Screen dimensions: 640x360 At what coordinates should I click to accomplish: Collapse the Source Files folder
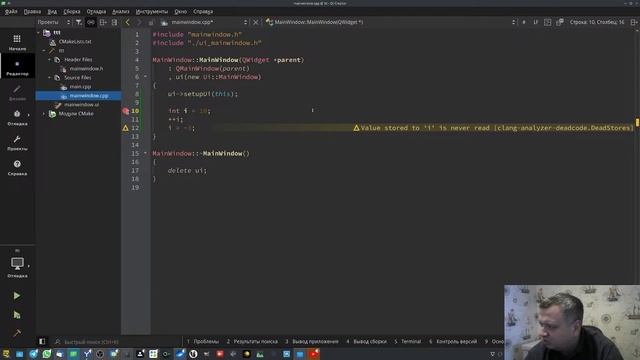coord(49,78)
